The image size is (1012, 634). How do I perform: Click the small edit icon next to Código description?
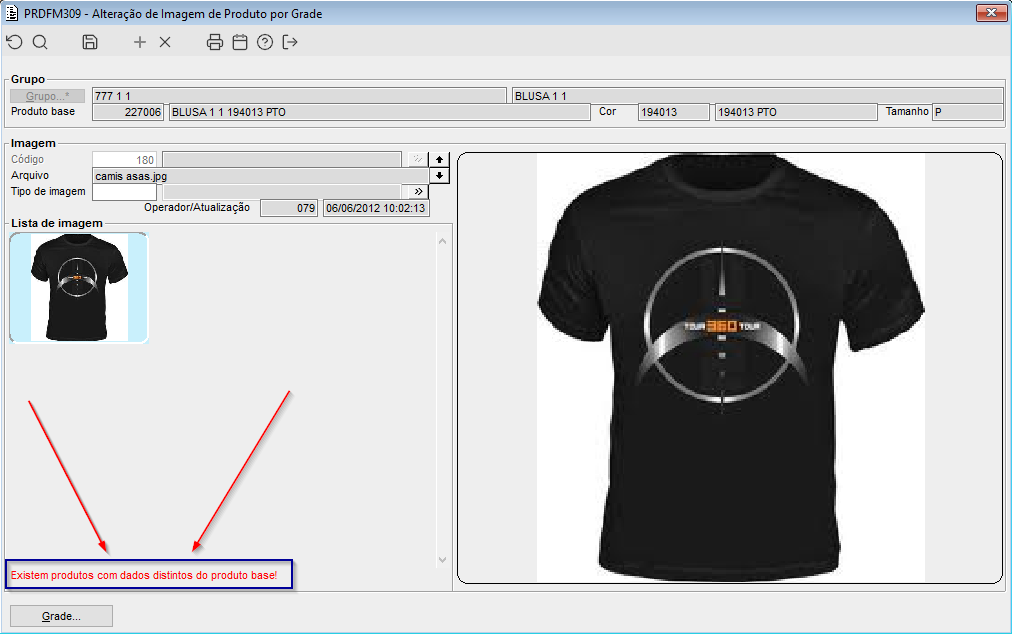click(418, 159)
